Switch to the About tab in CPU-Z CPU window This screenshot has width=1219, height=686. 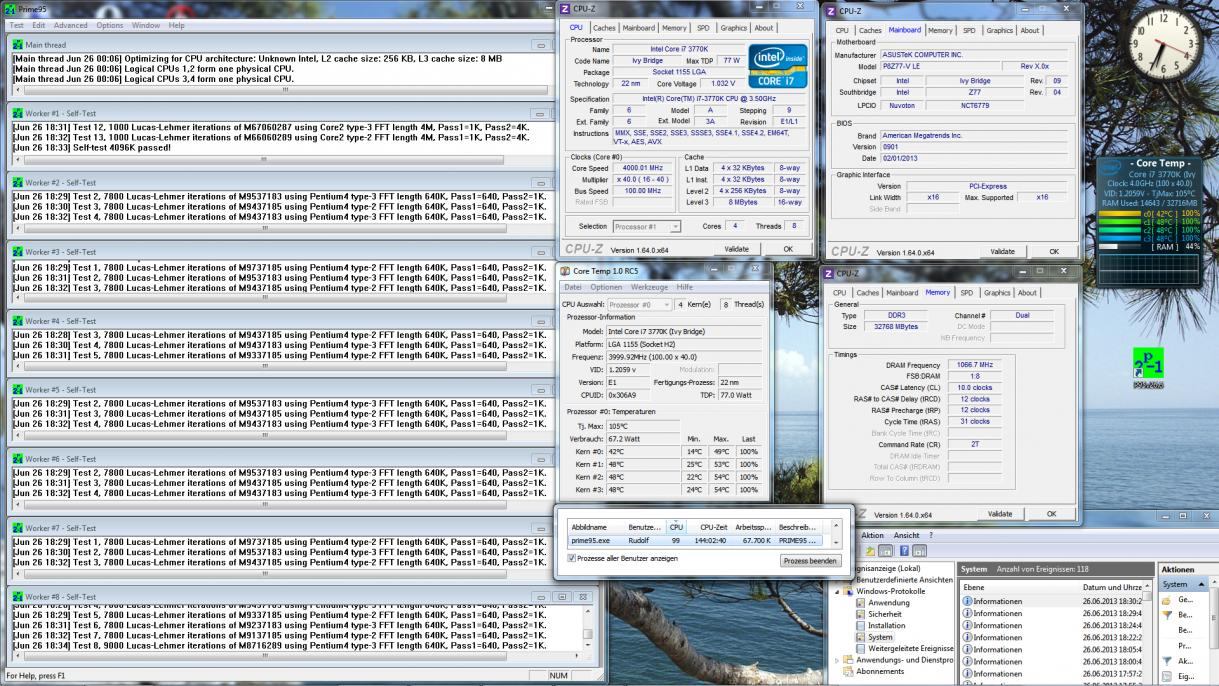764,28
